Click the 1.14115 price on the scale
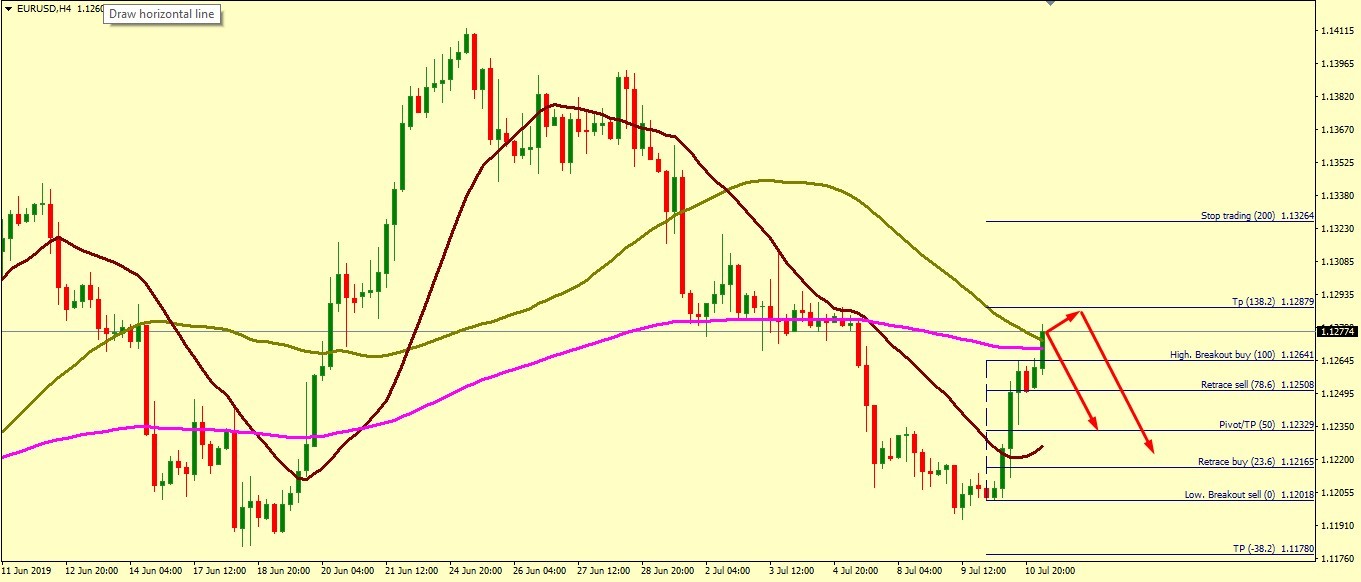Viewport: 1361px width, 582px height. click(1338, 32)
